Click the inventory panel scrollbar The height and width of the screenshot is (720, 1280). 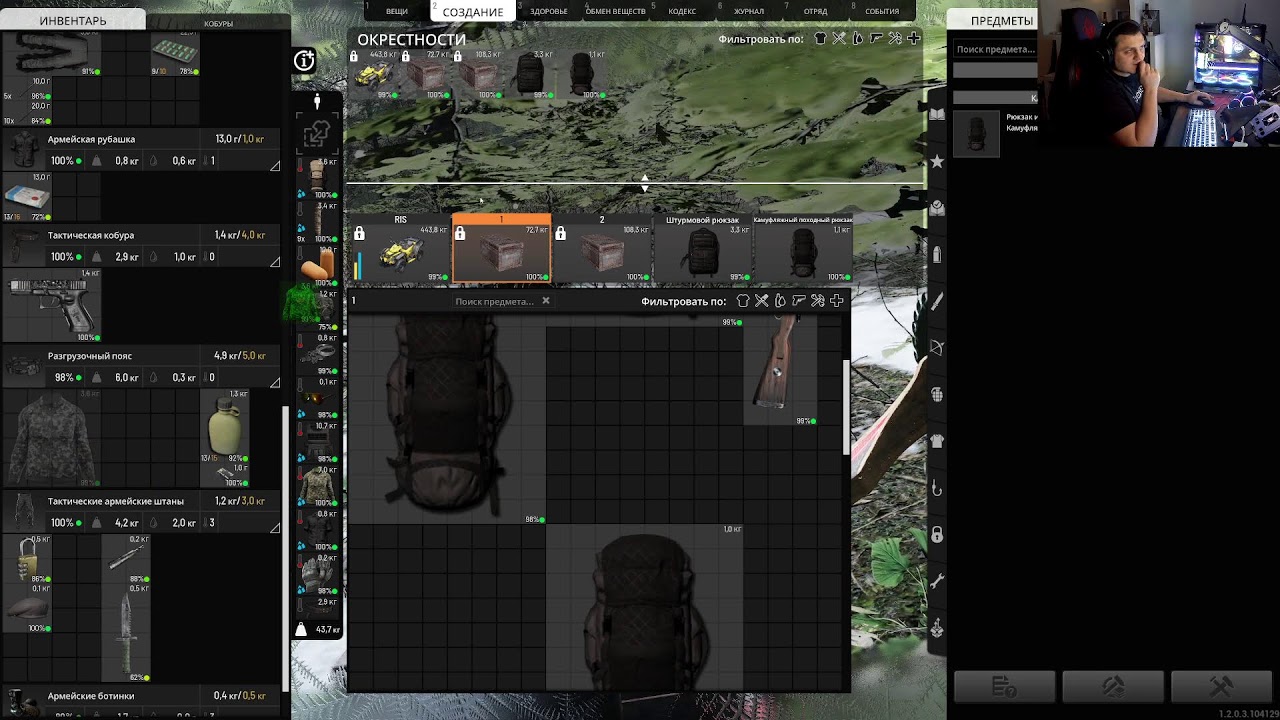[287, 548]
